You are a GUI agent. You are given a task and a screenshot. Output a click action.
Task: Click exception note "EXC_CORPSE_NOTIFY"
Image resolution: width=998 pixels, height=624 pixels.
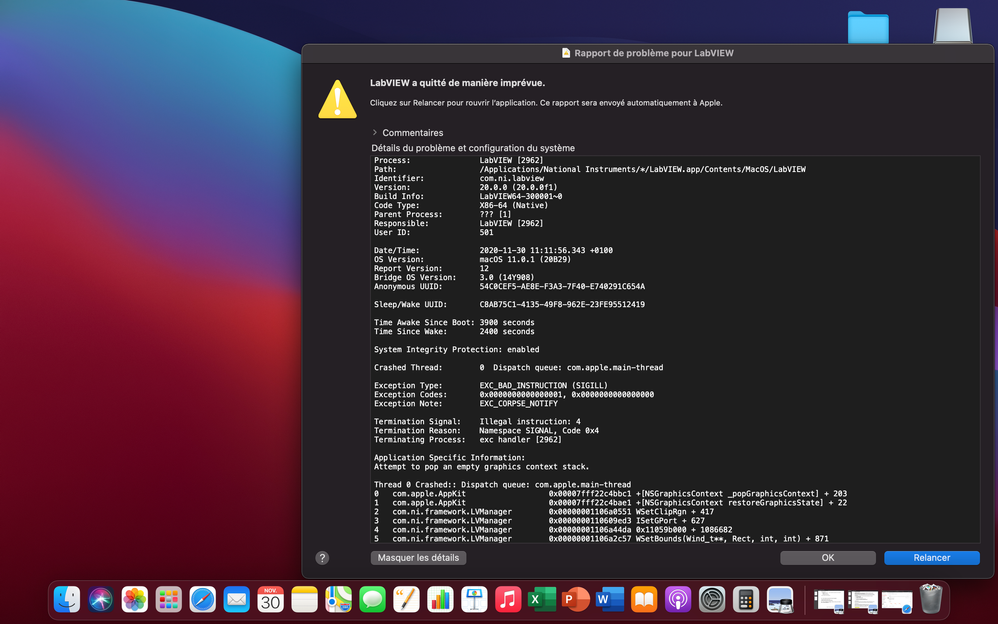(x=518, y=403)
